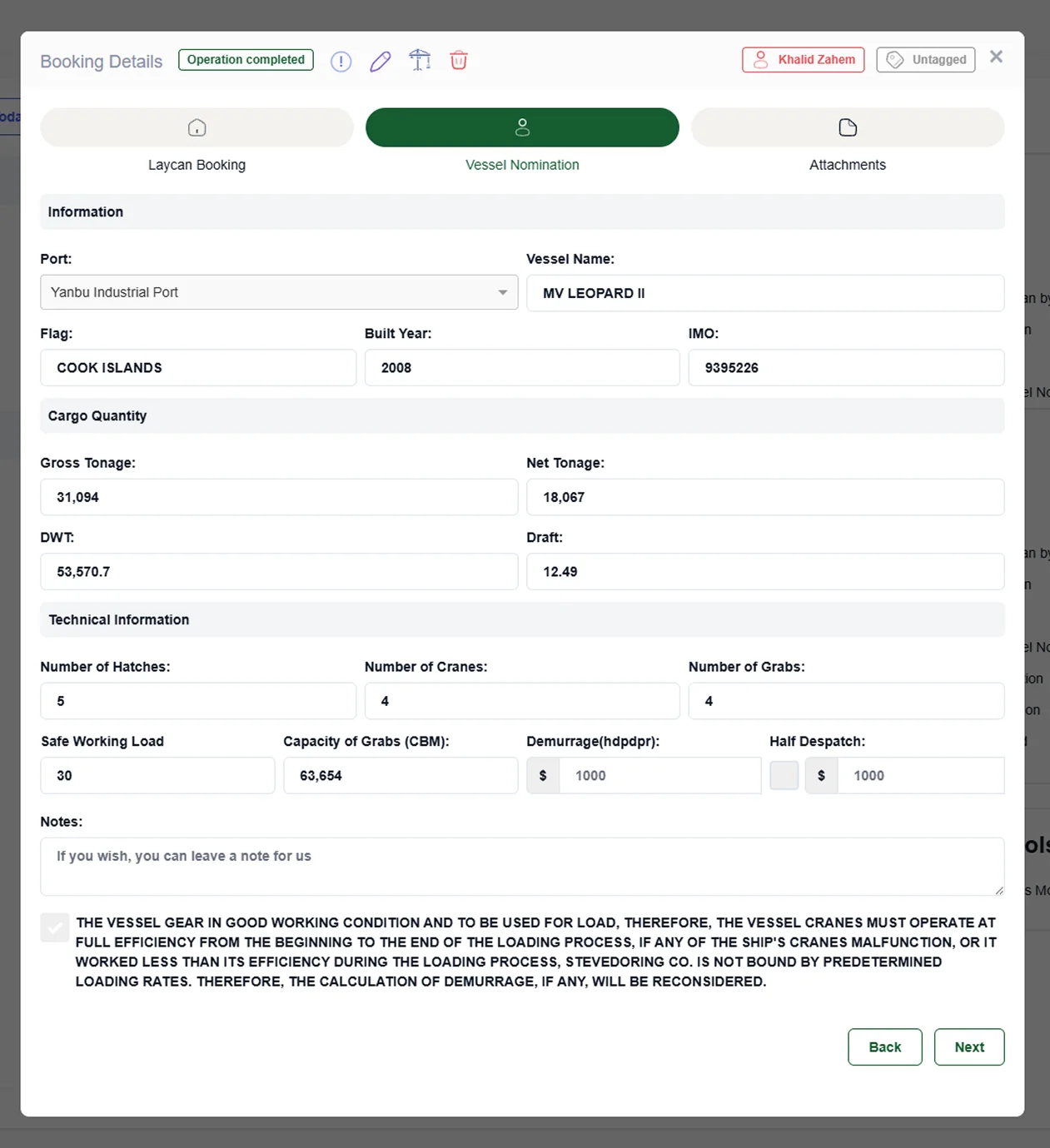Click the Demurrage amount field

(x=659, y=775)
